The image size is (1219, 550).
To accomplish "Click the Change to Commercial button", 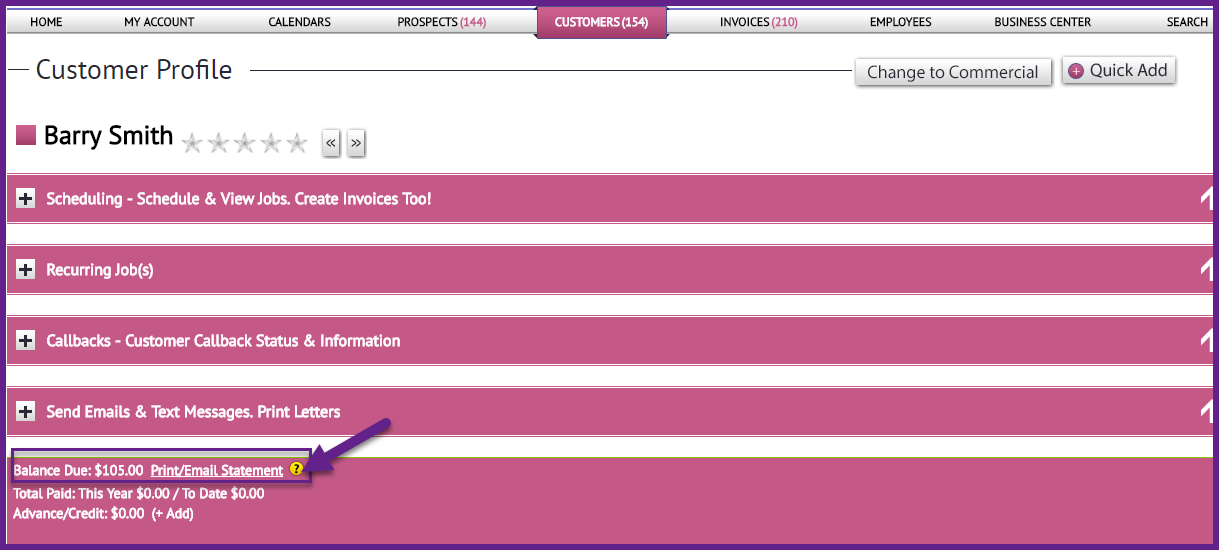I will [953, 72].
